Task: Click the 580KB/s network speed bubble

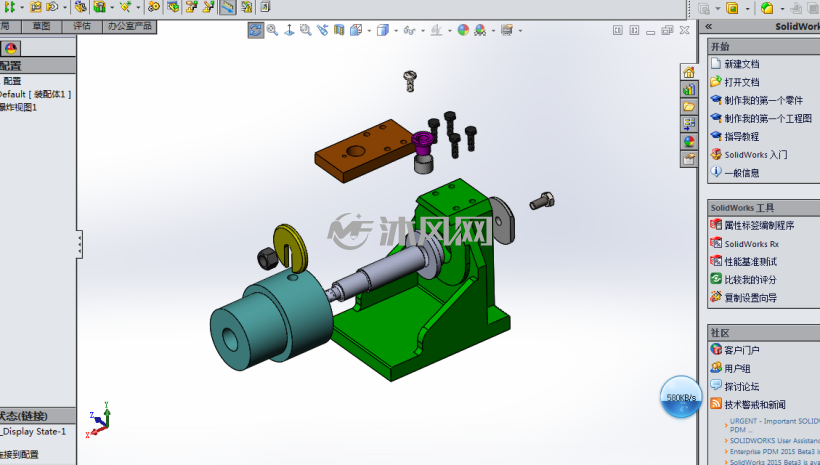Action: [x=681, y=397]
